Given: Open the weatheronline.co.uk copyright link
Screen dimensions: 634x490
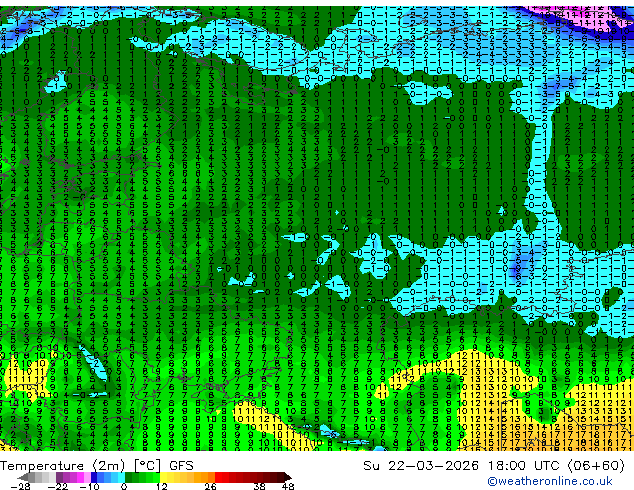Looking at the screenshot, I should [x=550, y=481].
